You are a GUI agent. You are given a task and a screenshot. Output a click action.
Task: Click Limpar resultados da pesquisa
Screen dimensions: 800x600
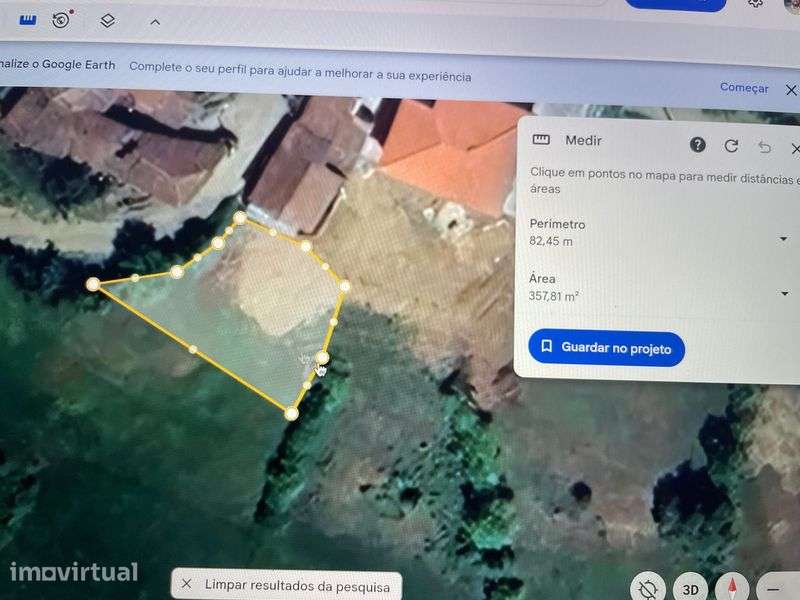coord(297,586)
